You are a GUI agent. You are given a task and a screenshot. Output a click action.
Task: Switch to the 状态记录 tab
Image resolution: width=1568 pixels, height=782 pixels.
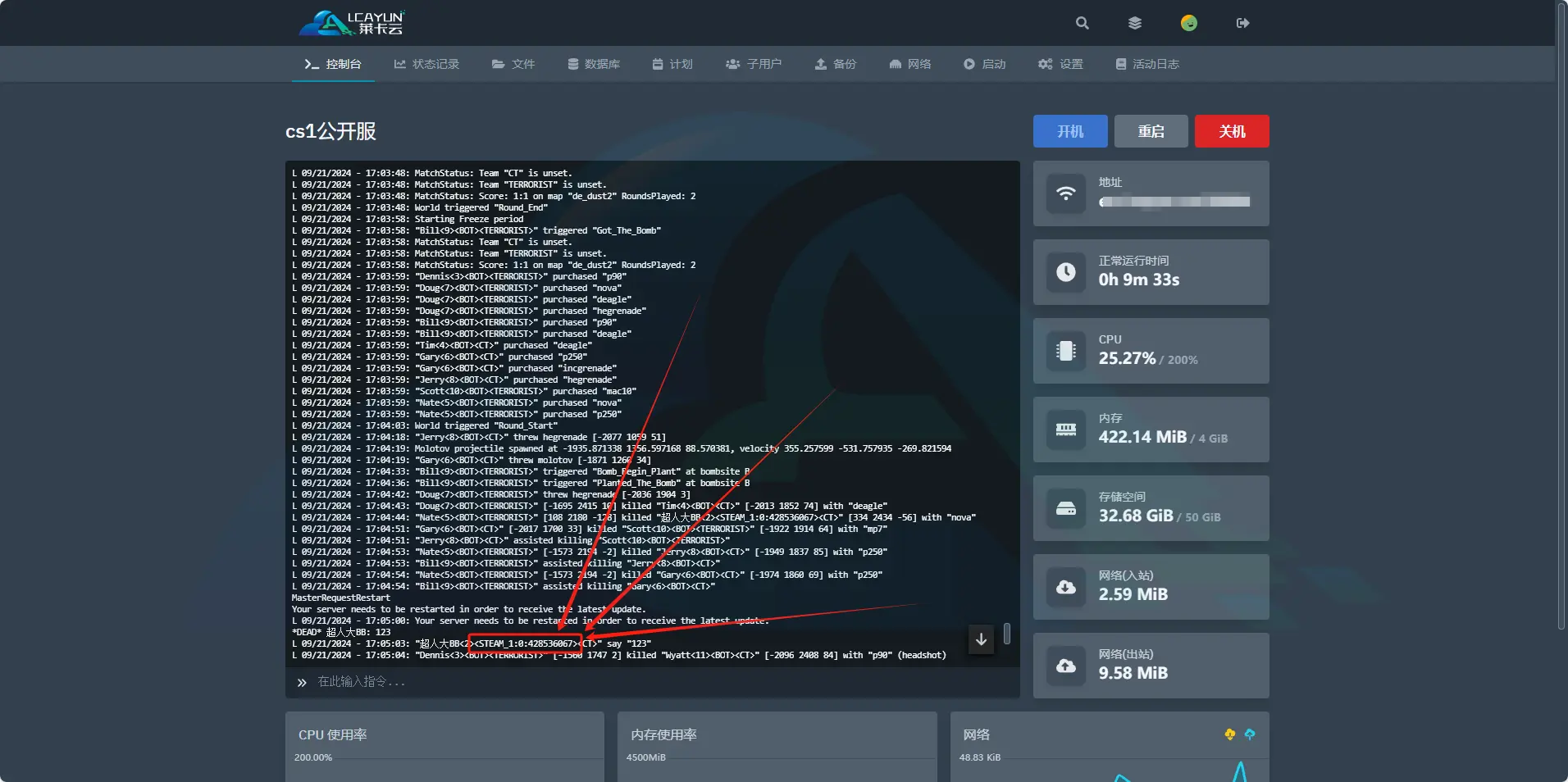point(426,64)
